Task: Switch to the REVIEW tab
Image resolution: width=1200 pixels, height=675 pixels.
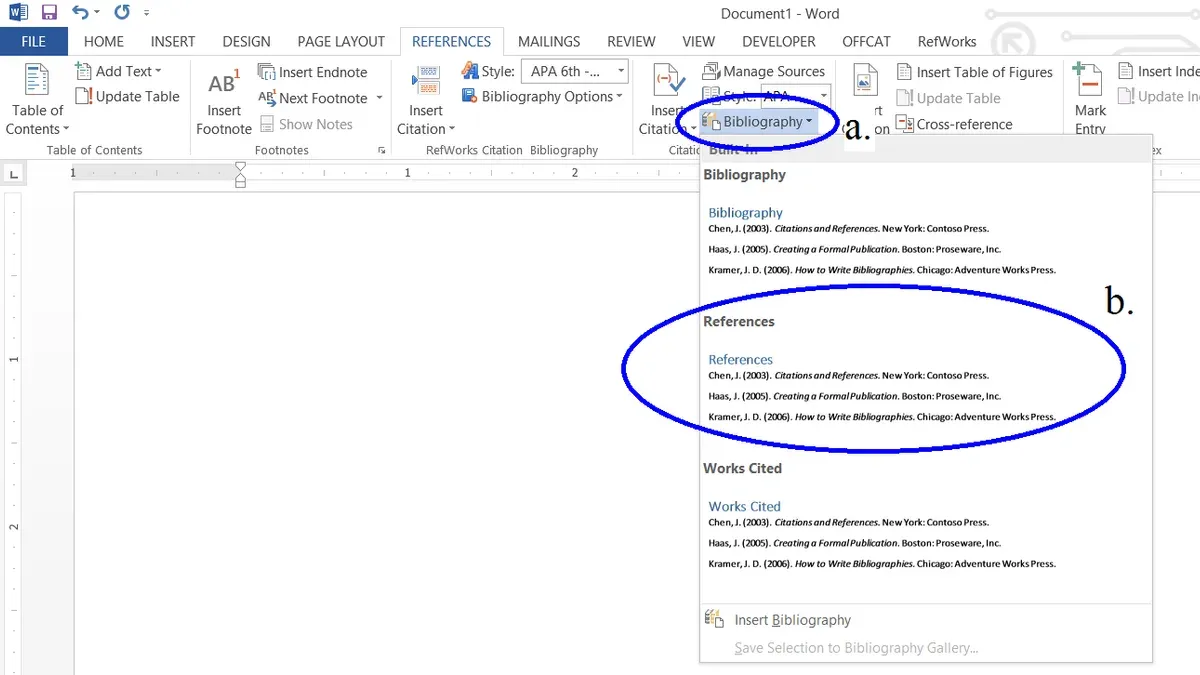Action: (631, 41)
